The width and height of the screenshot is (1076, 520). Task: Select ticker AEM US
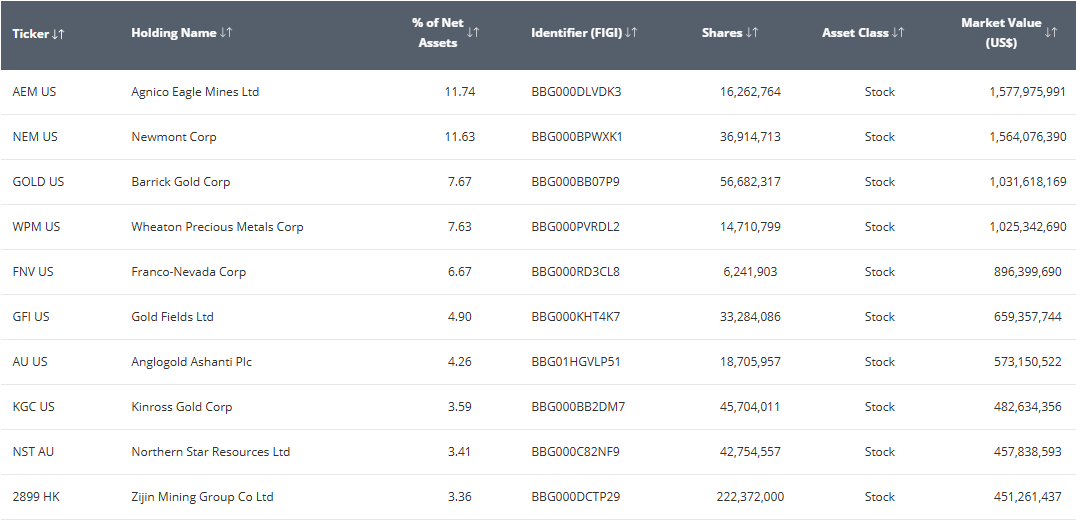click(34, 92)
